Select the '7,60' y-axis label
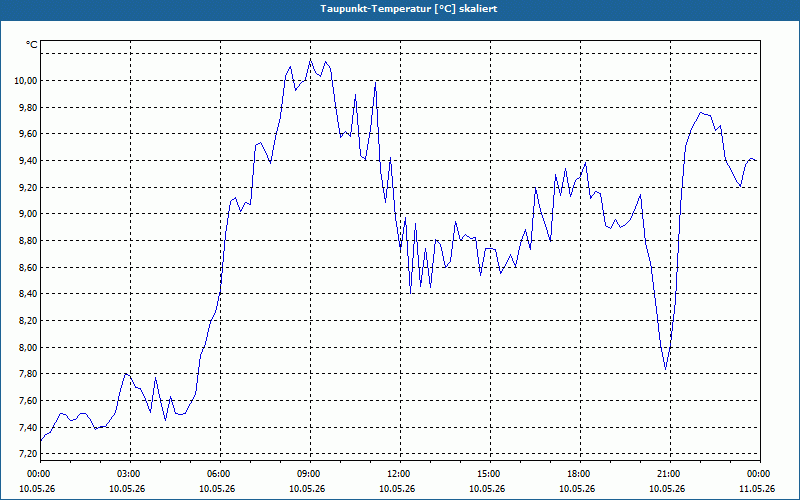 29,401
